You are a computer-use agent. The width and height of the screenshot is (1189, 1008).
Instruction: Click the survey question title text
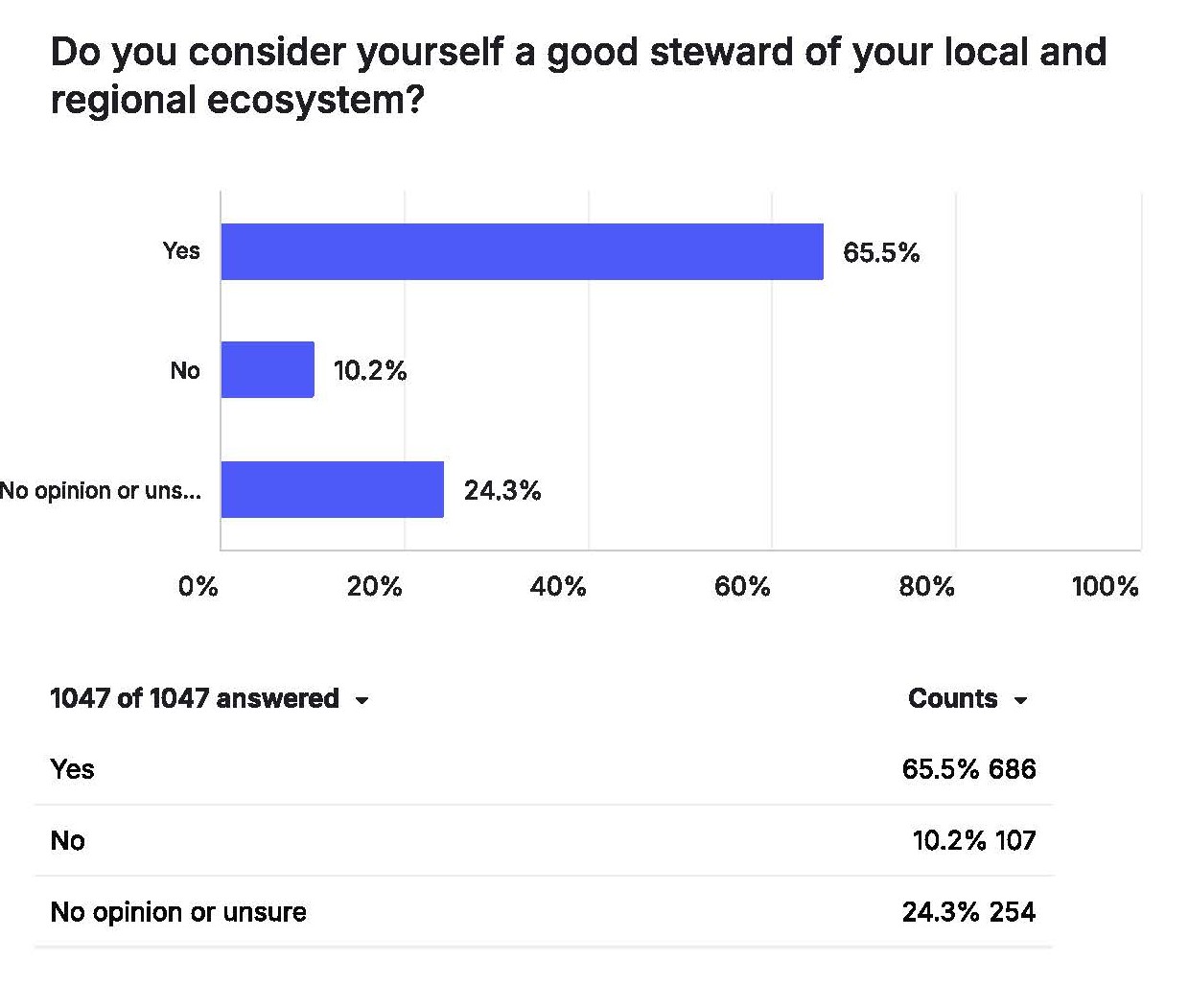578,75
